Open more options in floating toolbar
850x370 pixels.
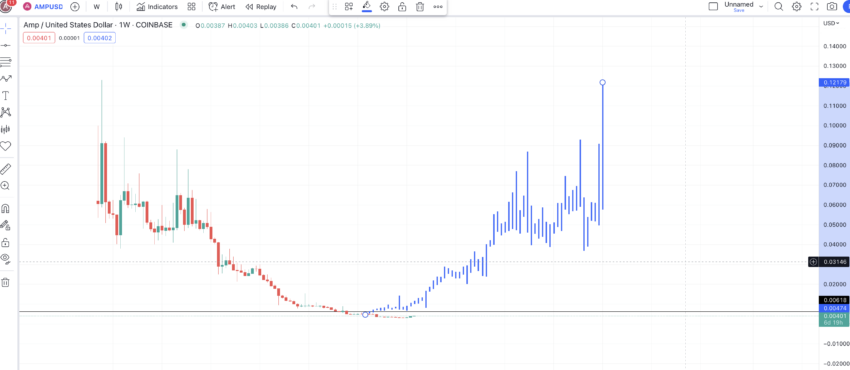437,7
